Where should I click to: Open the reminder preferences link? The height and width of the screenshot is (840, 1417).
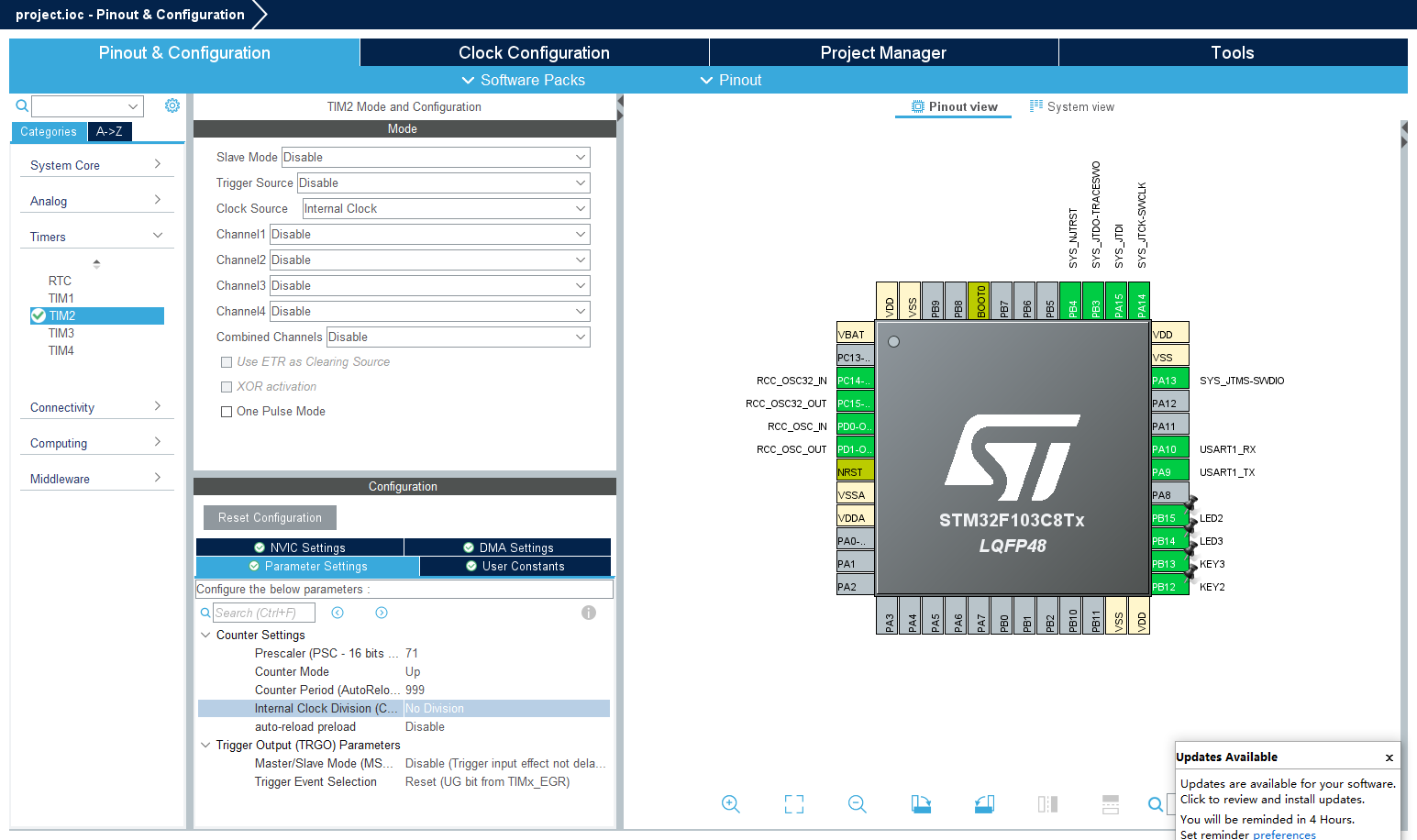coord(1284,834)
